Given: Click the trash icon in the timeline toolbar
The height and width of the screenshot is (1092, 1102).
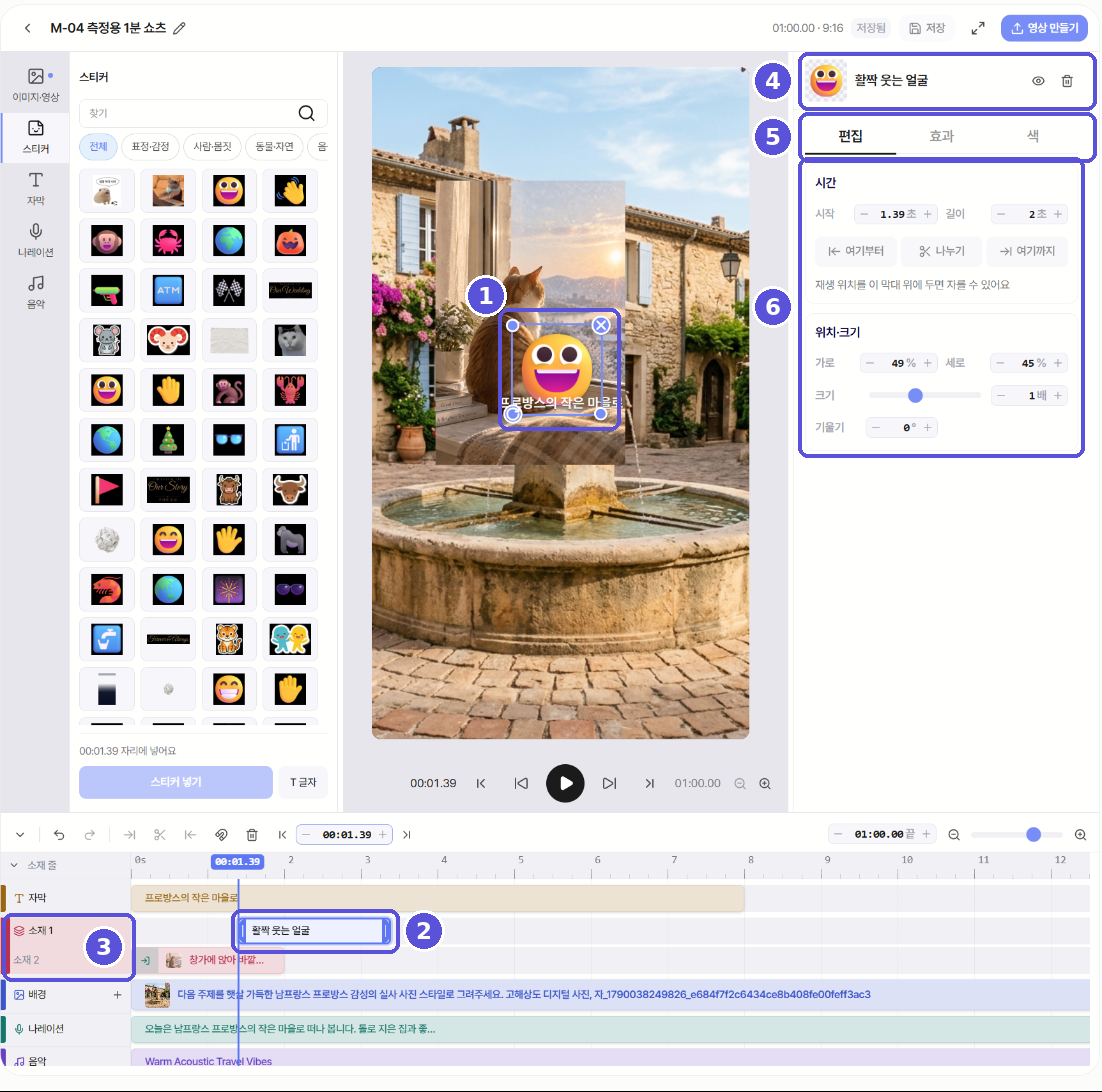Looking at the screenshot, I should pyautogui.click(x=252, y=835).
